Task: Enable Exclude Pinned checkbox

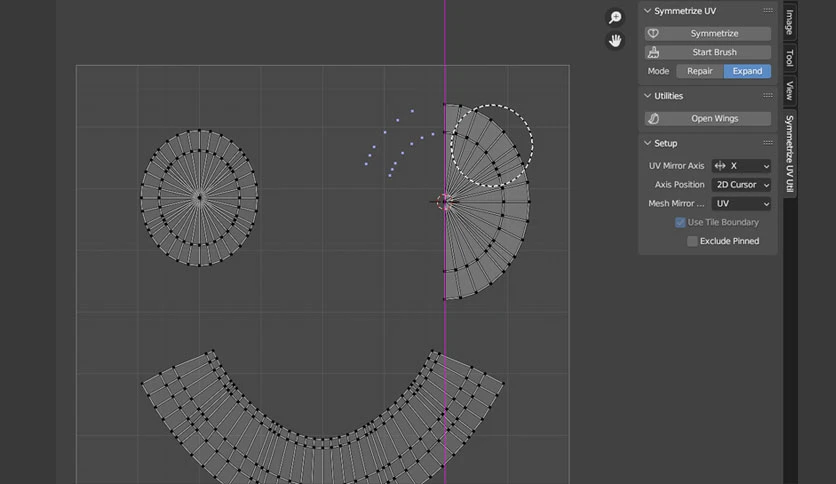Action: 692,241
